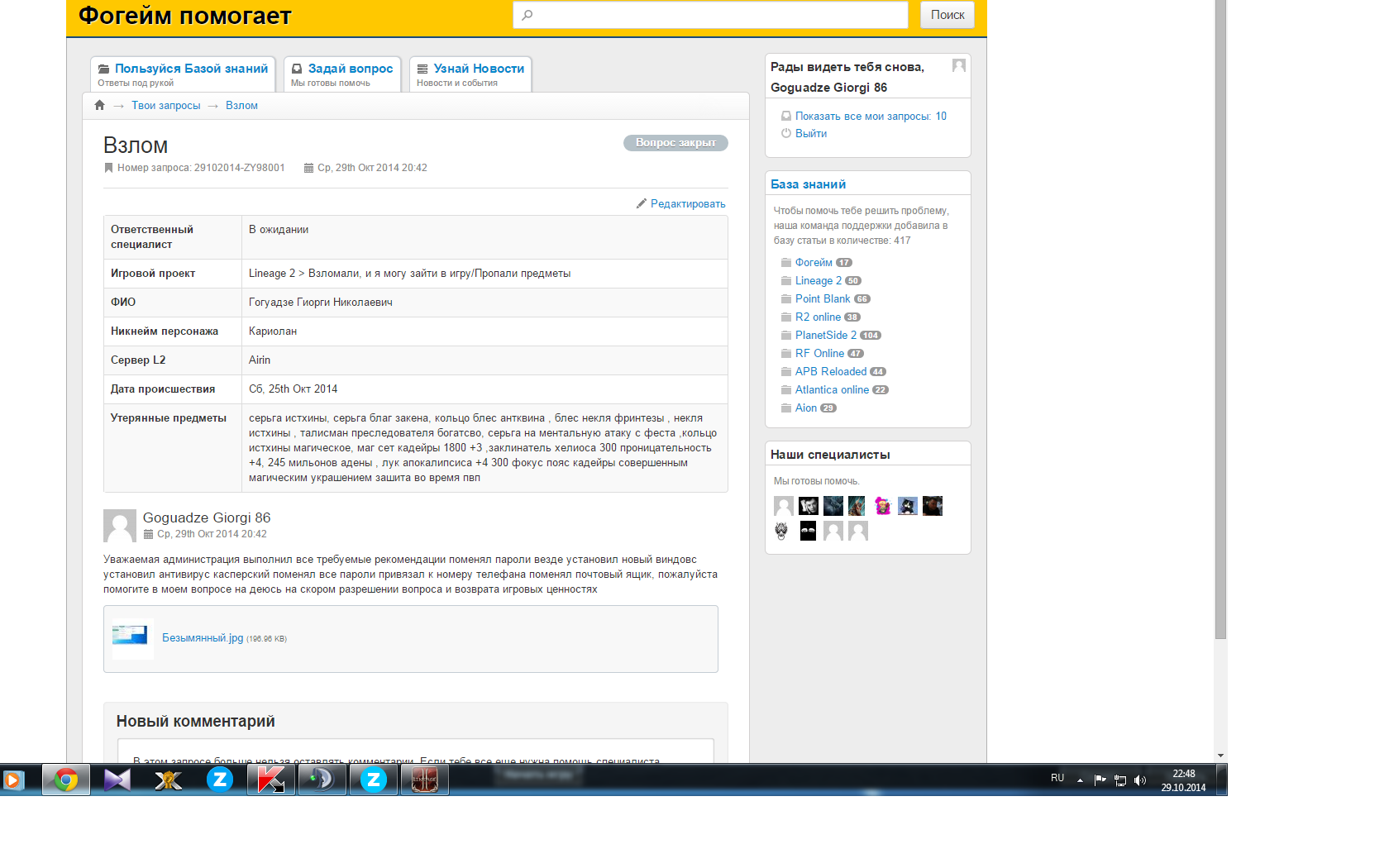Click the volume icon in system tray
The width and height of the screenshot is (1389, 868).
(x=1140, y=780)
